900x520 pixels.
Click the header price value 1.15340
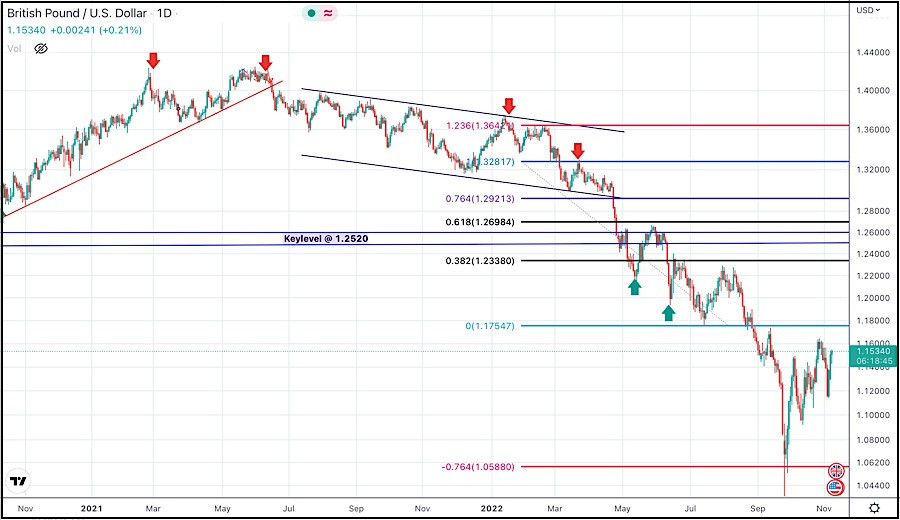click(26, 30)
